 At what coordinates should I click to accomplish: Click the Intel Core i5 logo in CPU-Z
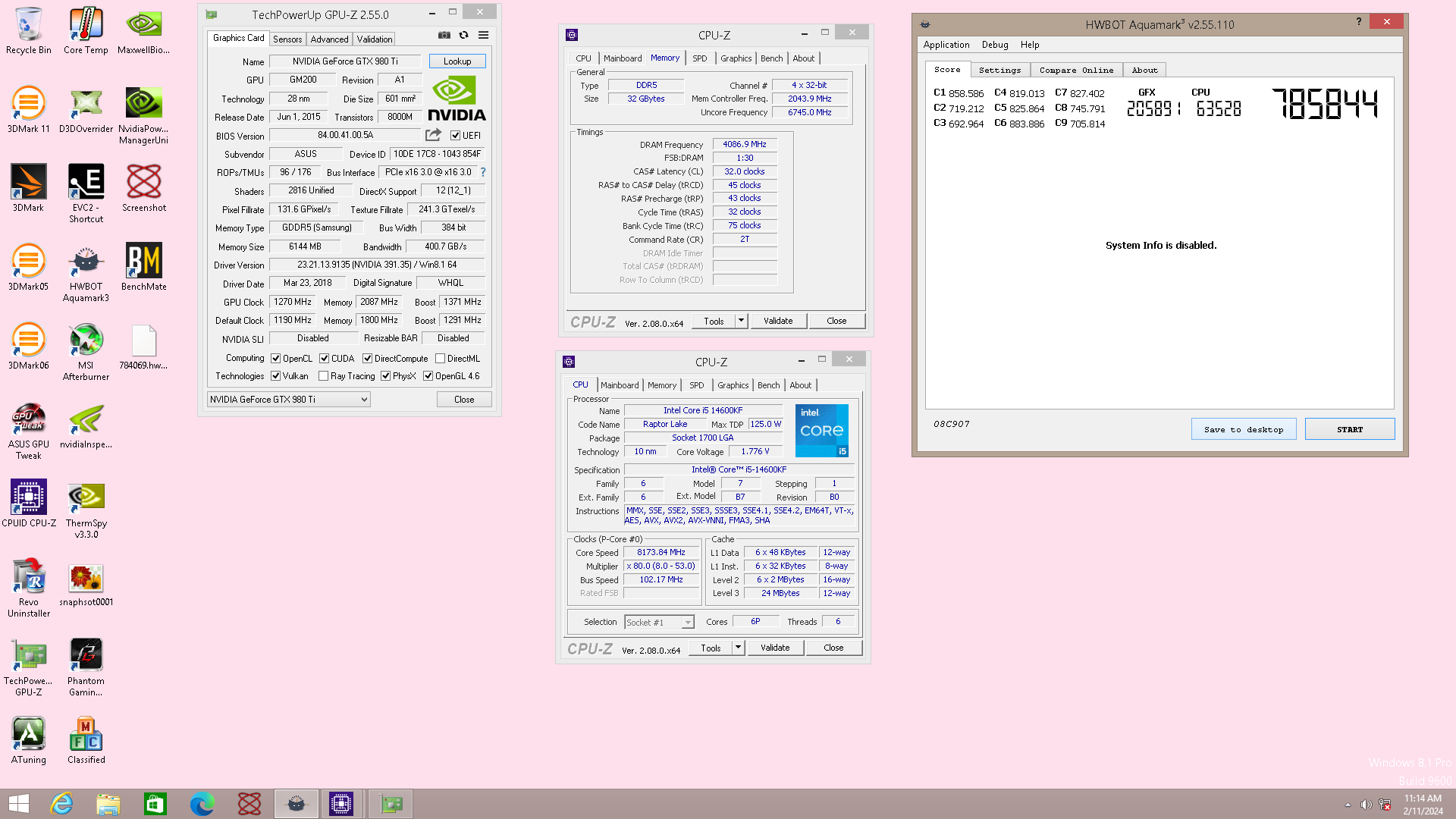(822, 430)
